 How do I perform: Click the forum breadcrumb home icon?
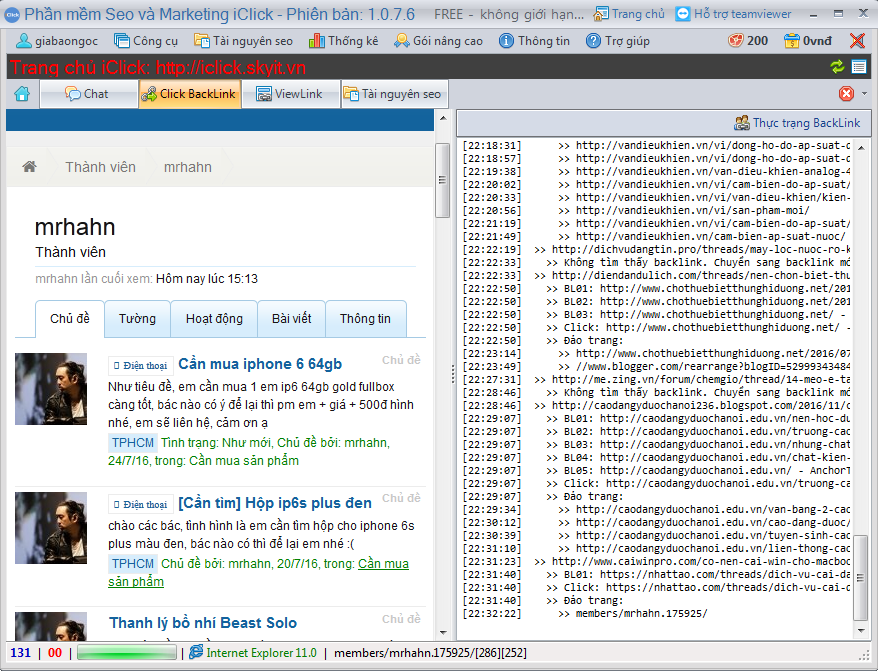coord(30,167)
